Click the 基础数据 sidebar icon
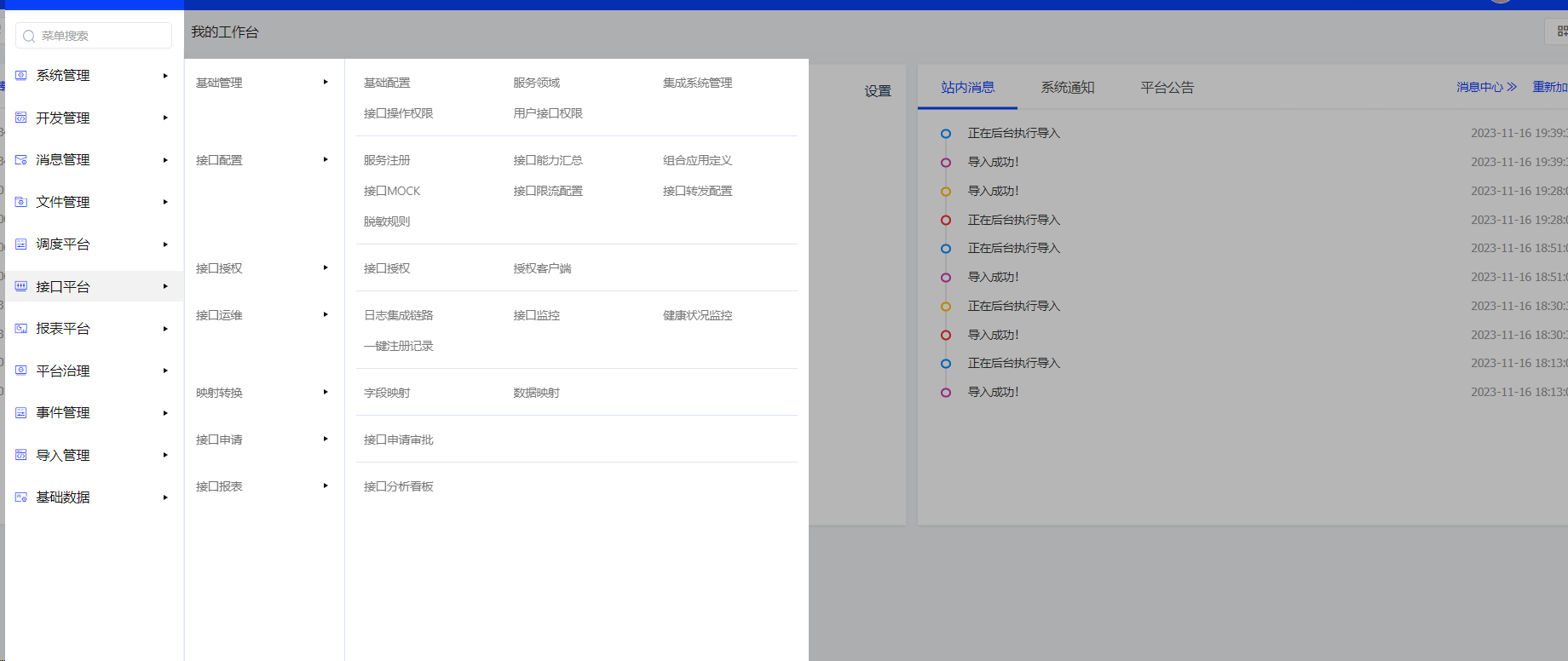1568x661 pixels. click(x=21, y=497)
